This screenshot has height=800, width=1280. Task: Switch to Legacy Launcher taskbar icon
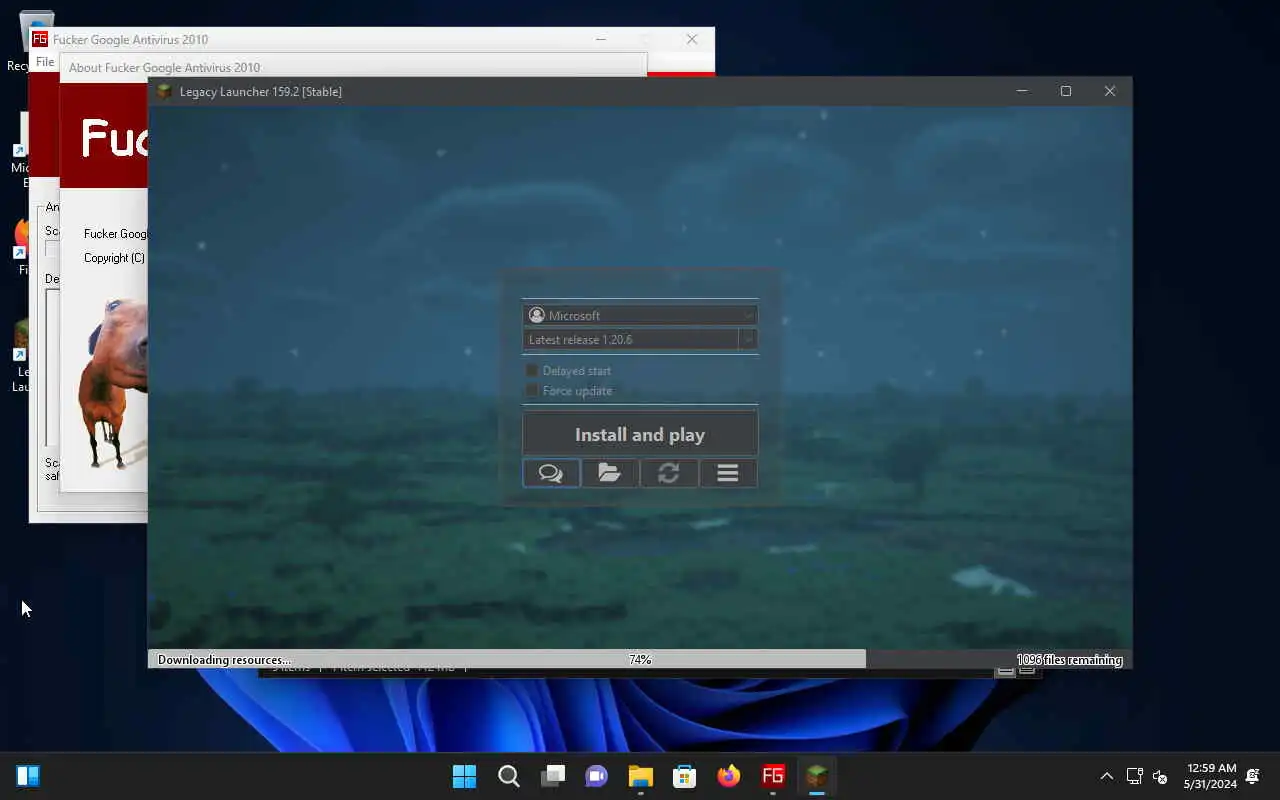pos(817,776)
